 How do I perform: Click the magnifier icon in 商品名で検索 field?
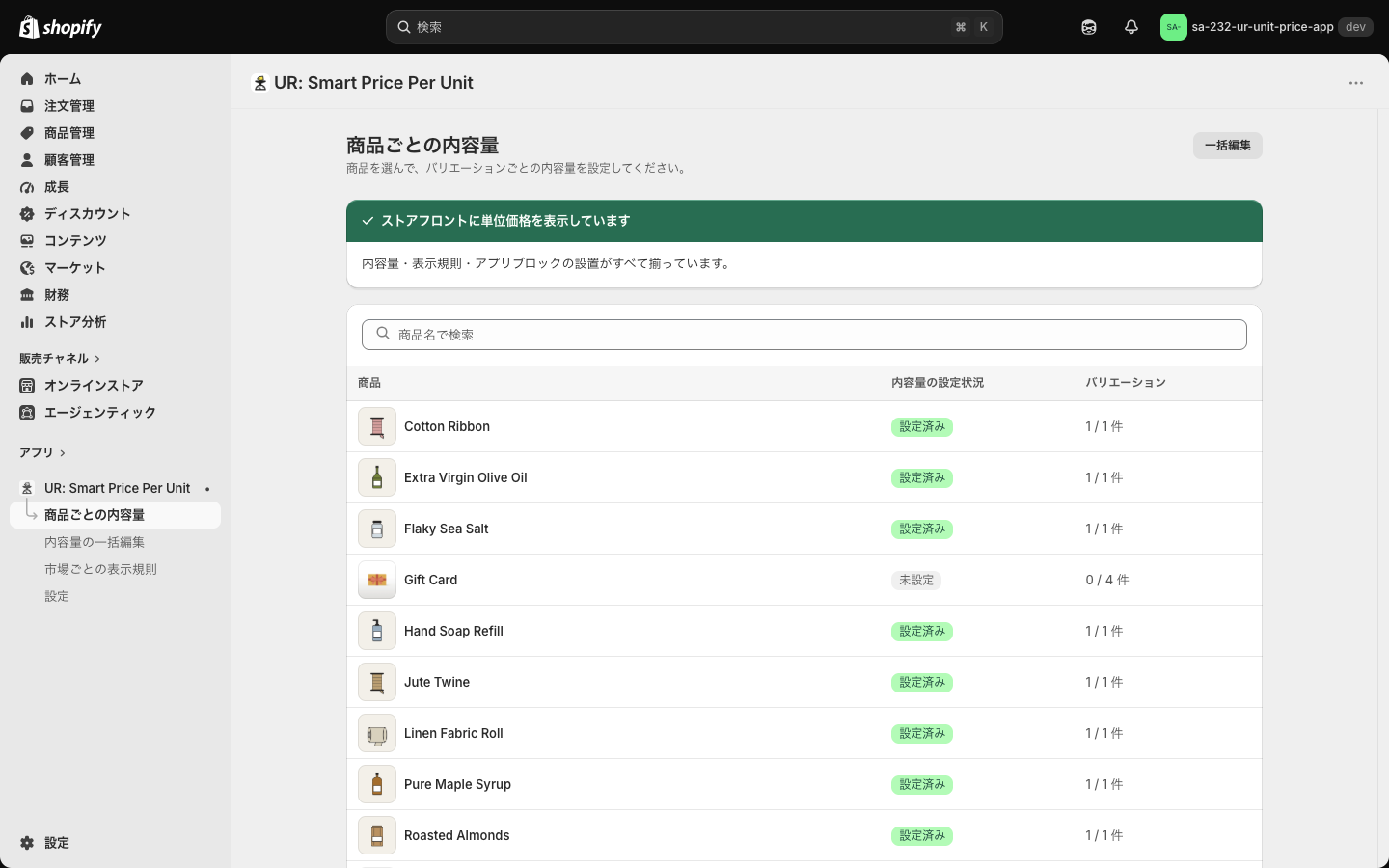[383, 334]
